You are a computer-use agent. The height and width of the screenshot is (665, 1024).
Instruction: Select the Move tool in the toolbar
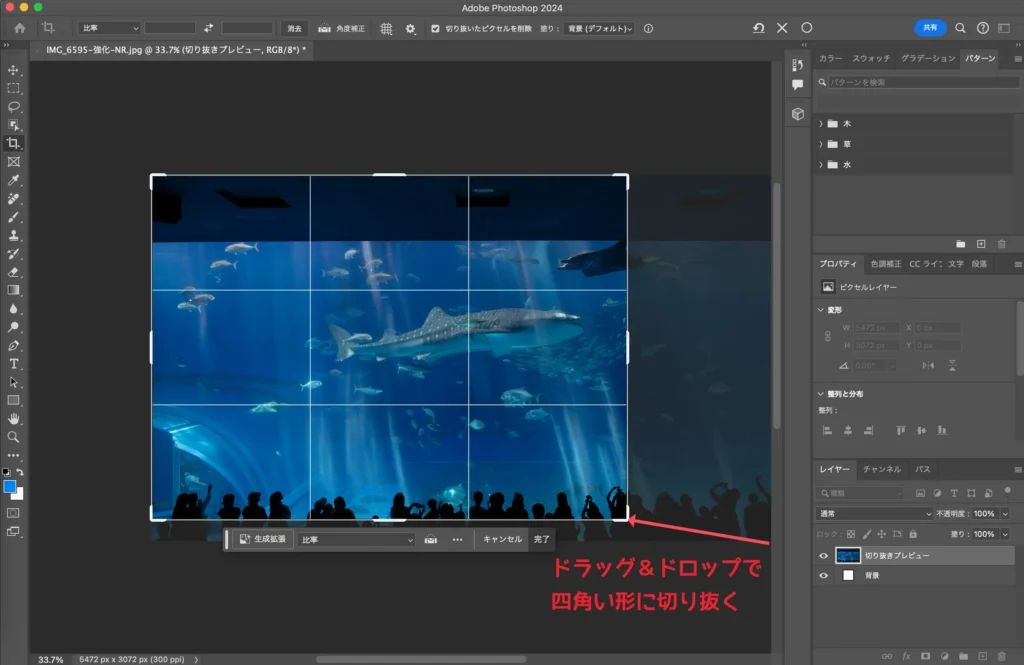14,70
